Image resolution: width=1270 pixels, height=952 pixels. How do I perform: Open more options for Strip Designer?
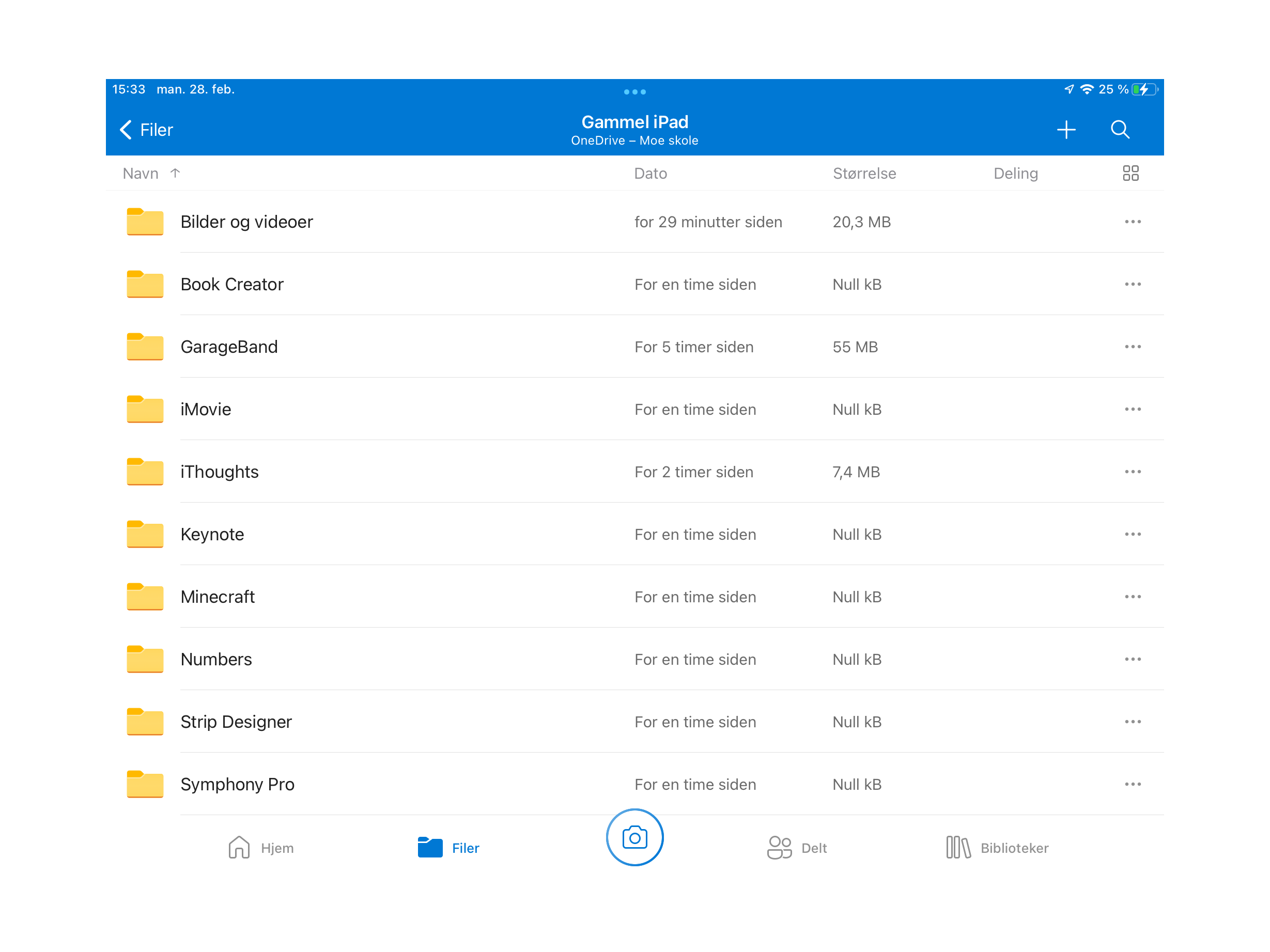point(1133,722)
